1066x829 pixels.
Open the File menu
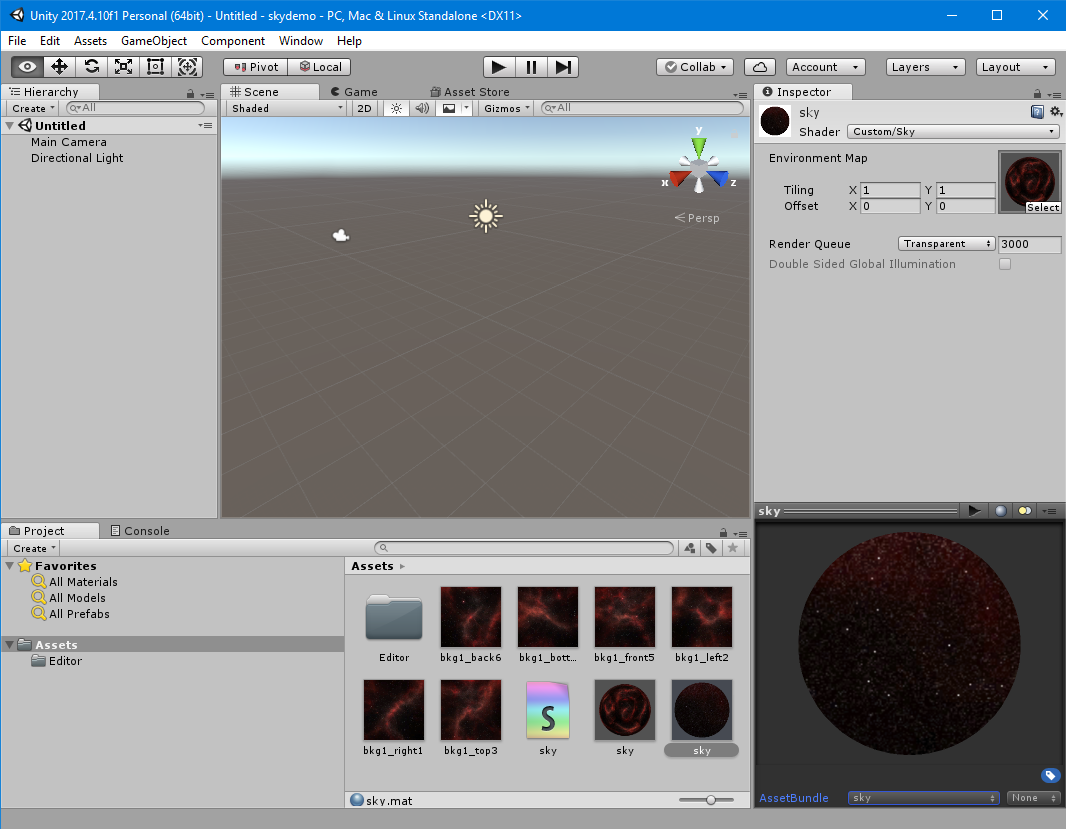(17, 41)
